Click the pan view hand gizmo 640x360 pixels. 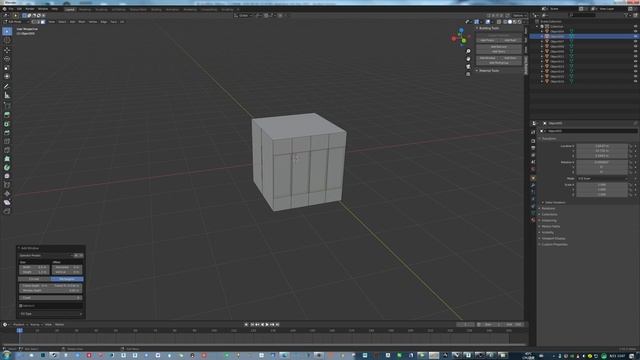[x=468, y=59]
